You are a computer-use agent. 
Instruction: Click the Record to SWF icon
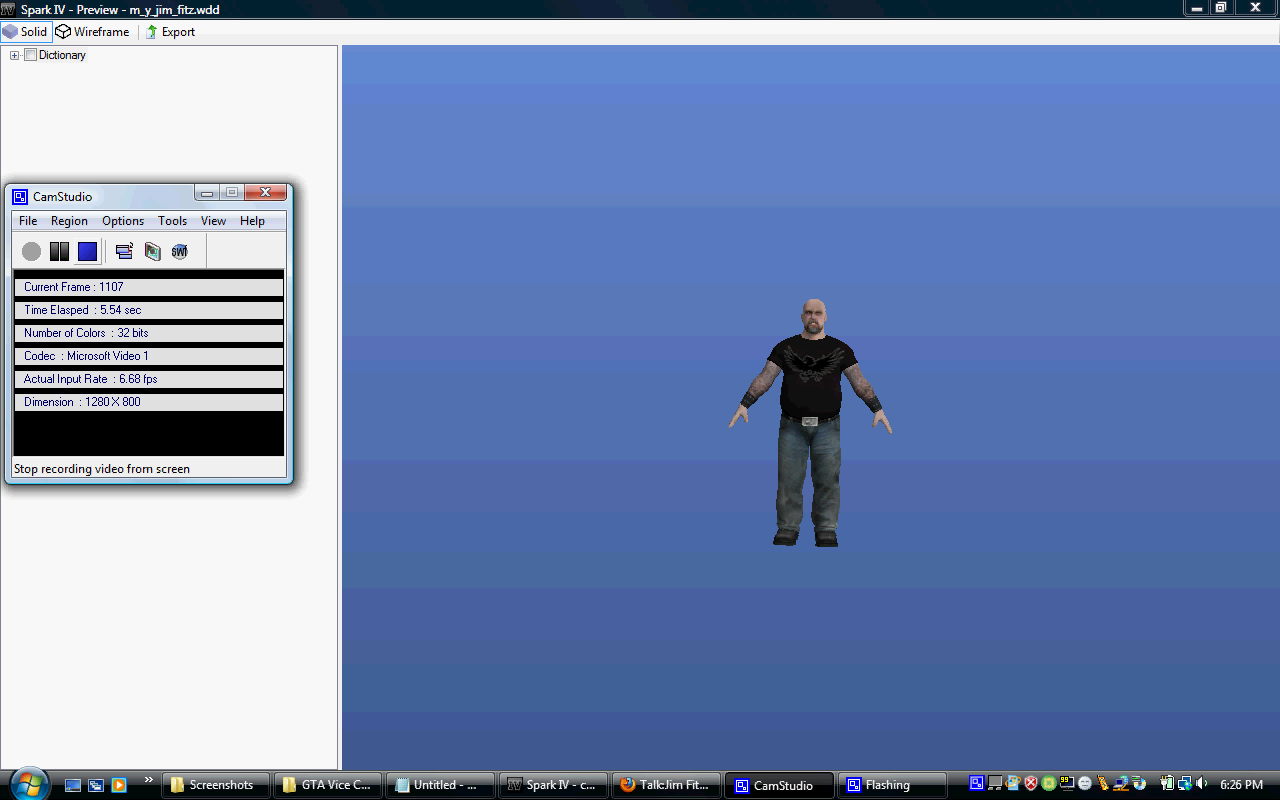pyautogui.click(x=180, y=251)
